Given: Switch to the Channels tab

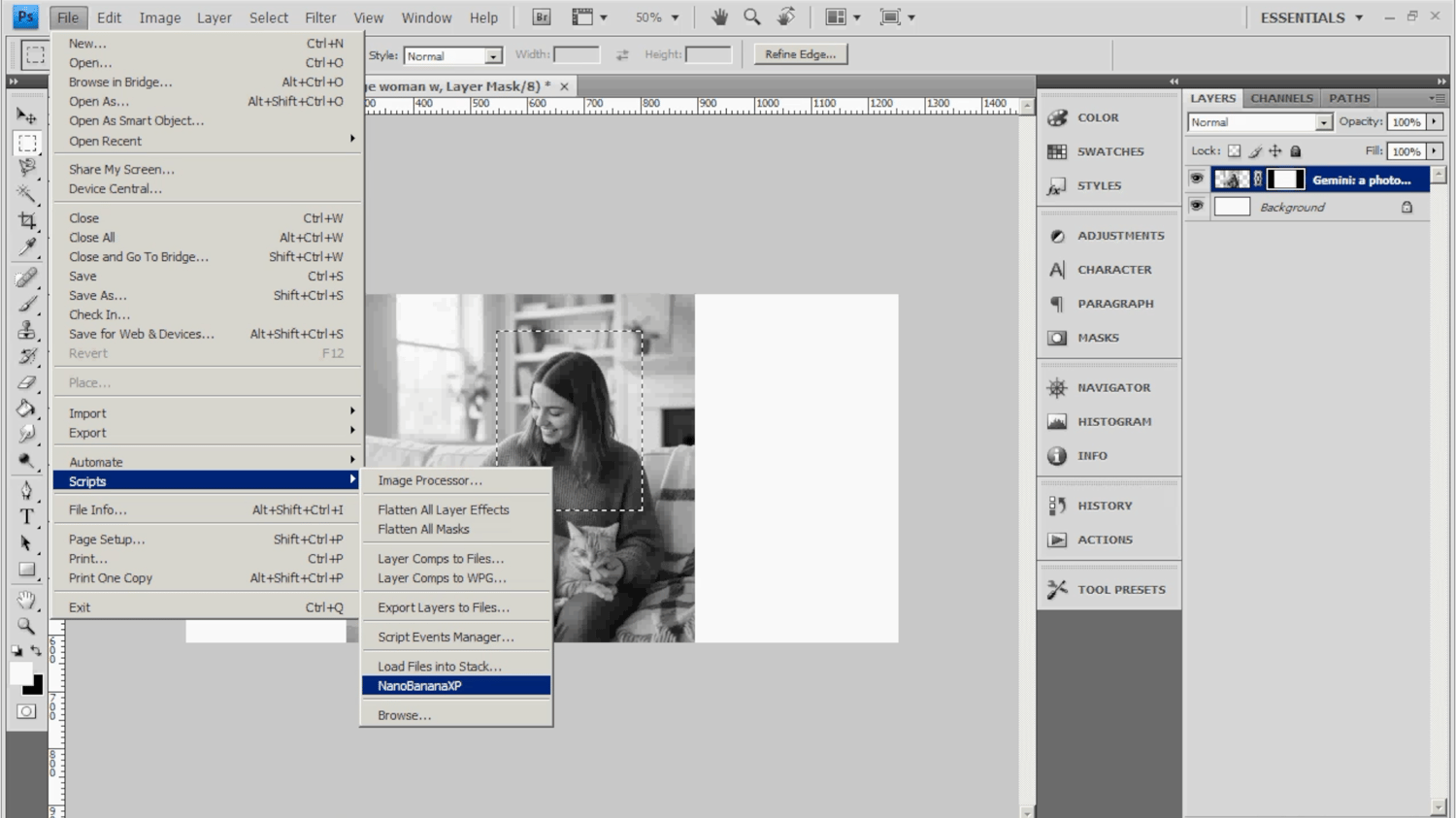Looking at the screenshot, I should click(x=1281, y=98).
